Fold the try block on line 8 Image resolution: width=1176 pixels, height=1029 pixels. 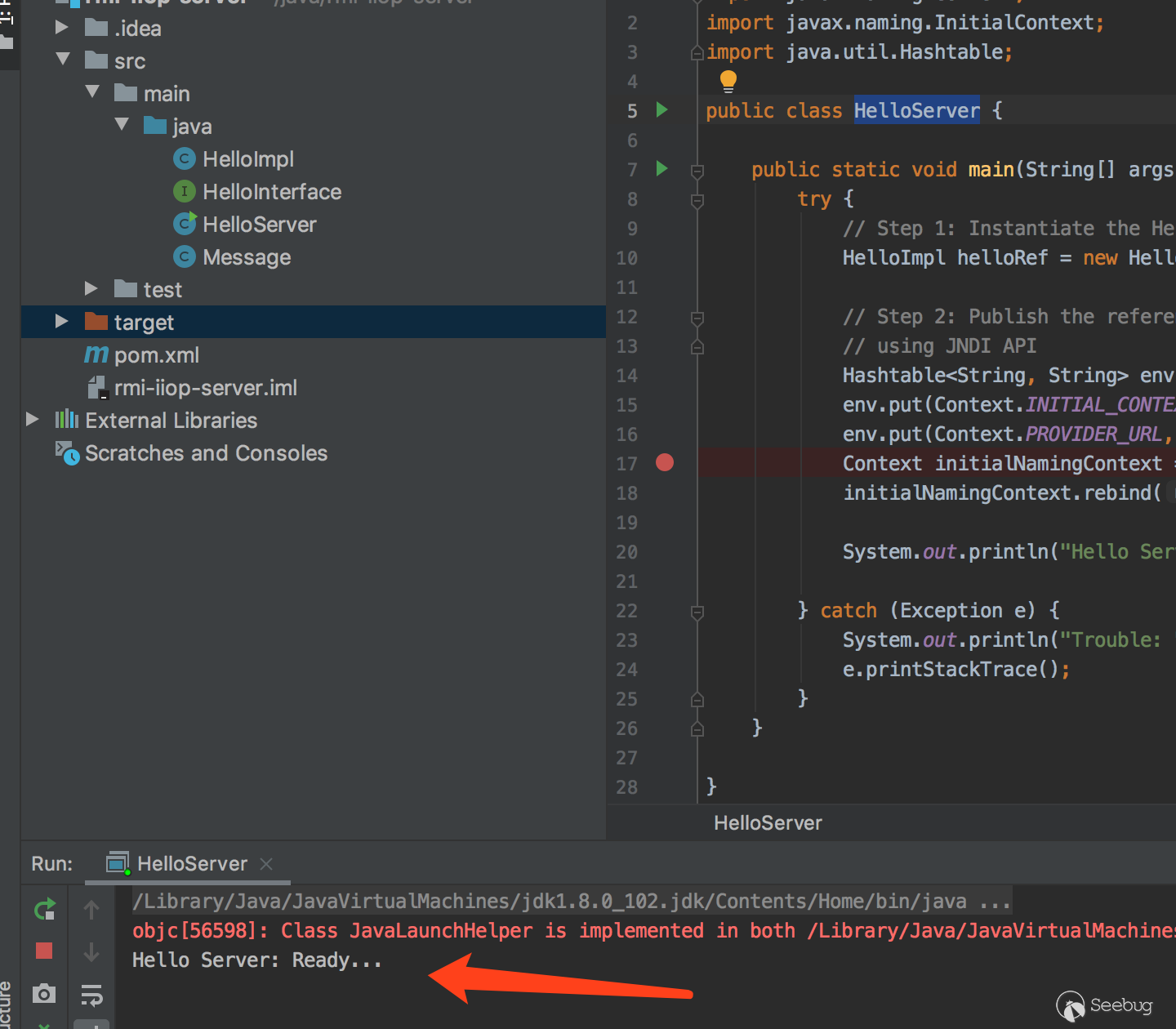pyautogui.click(x=697, y=199)
